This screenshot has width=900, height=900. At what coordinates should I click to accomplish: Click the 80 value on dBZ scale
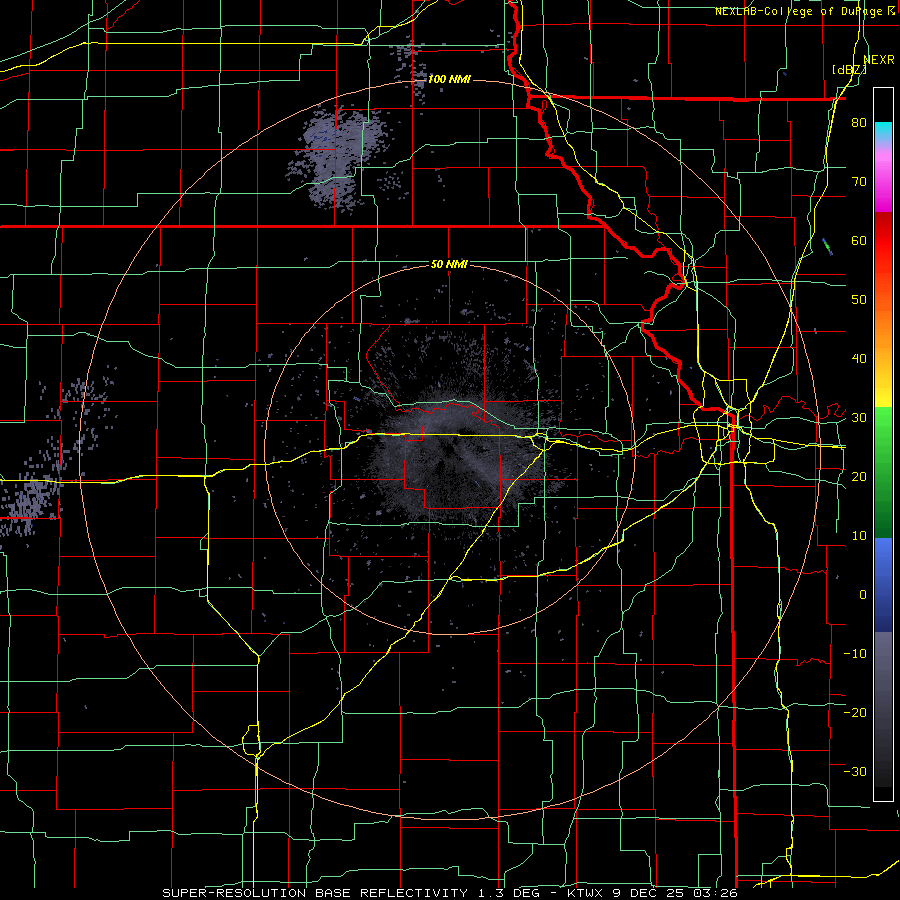click(859, 123)
